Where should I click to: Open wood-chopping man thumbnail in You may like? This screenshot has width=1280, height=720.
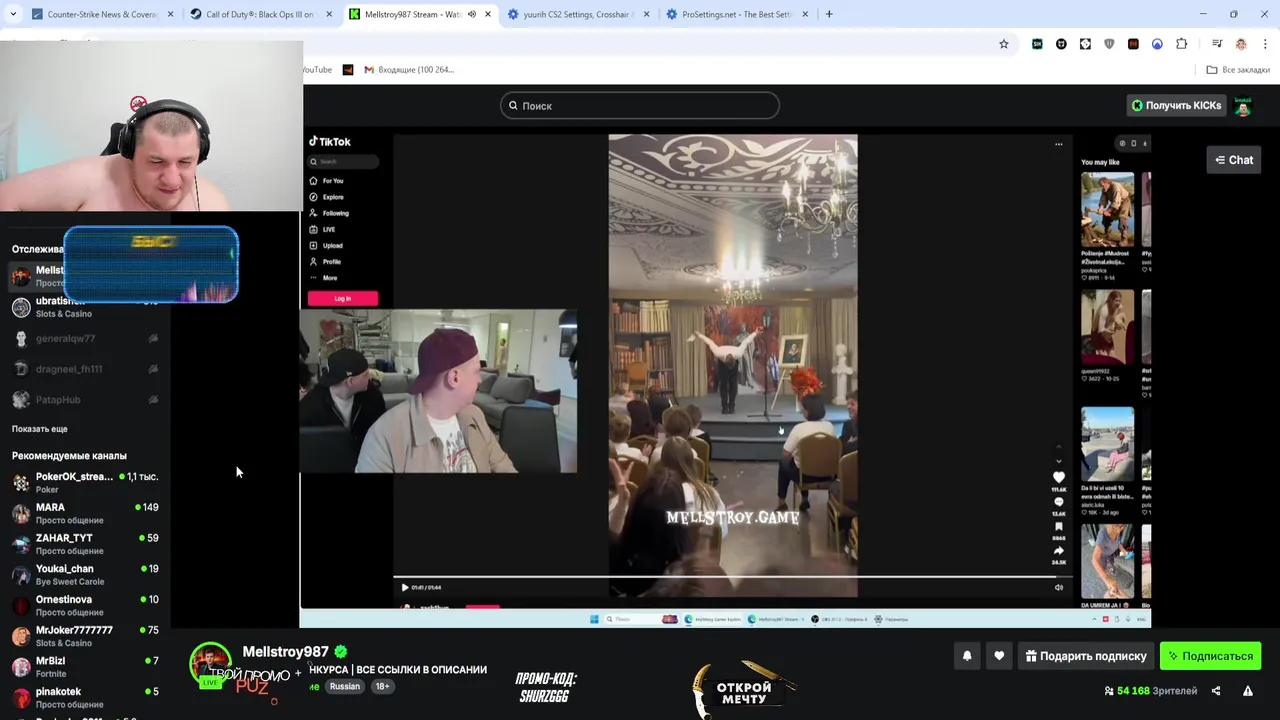(1107, 210)
